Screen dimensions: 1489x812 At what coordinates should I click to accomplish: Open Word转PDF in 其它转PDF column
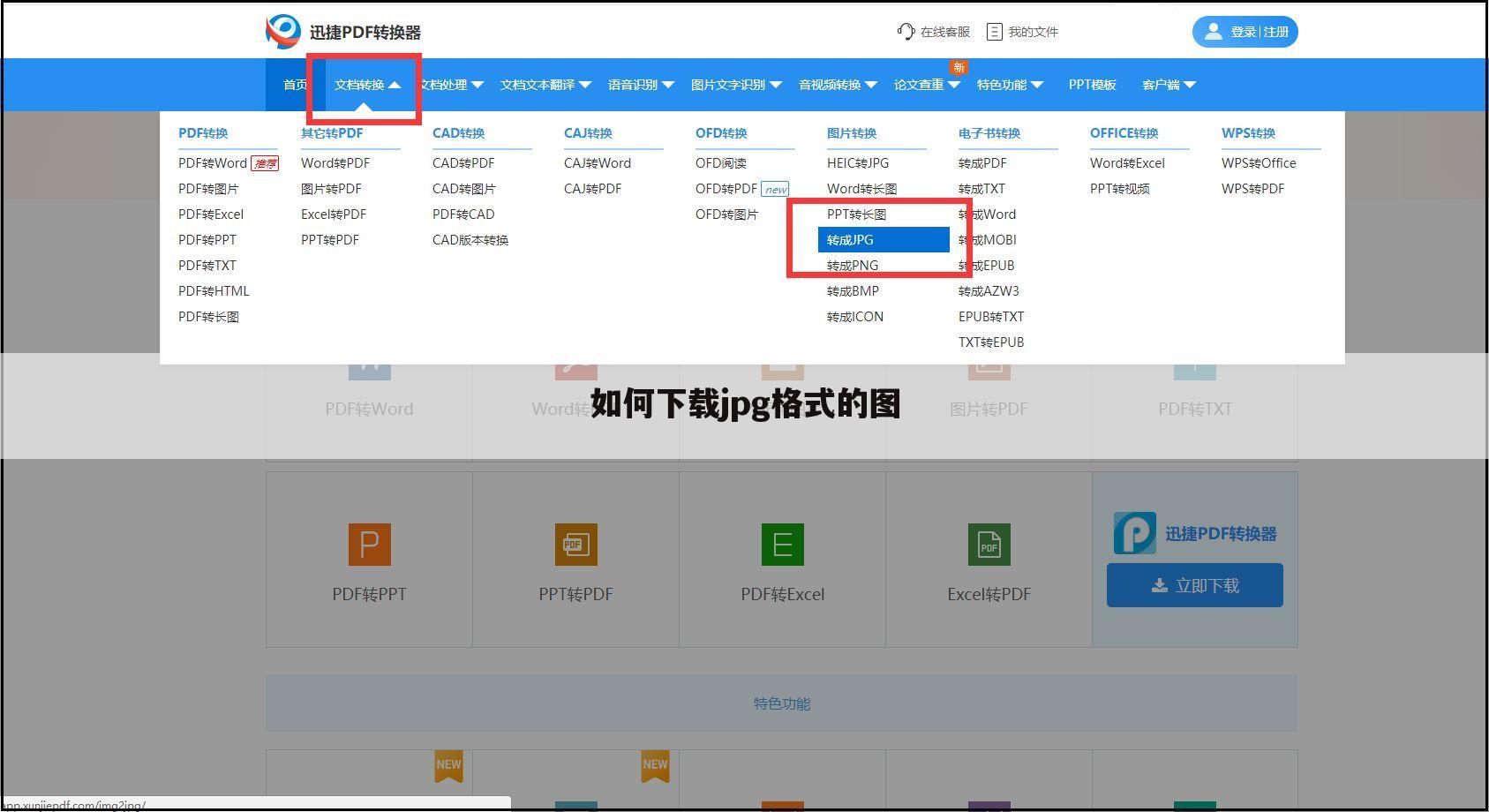click(x=335, y=163)
